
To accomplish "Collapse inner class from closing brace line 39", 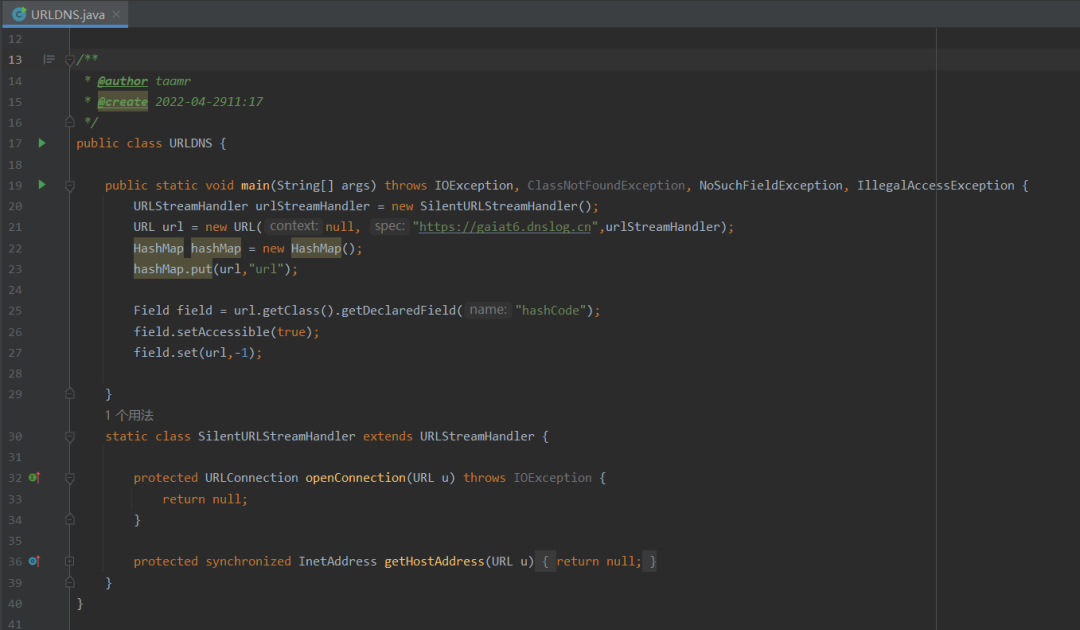I will (70, 582).
